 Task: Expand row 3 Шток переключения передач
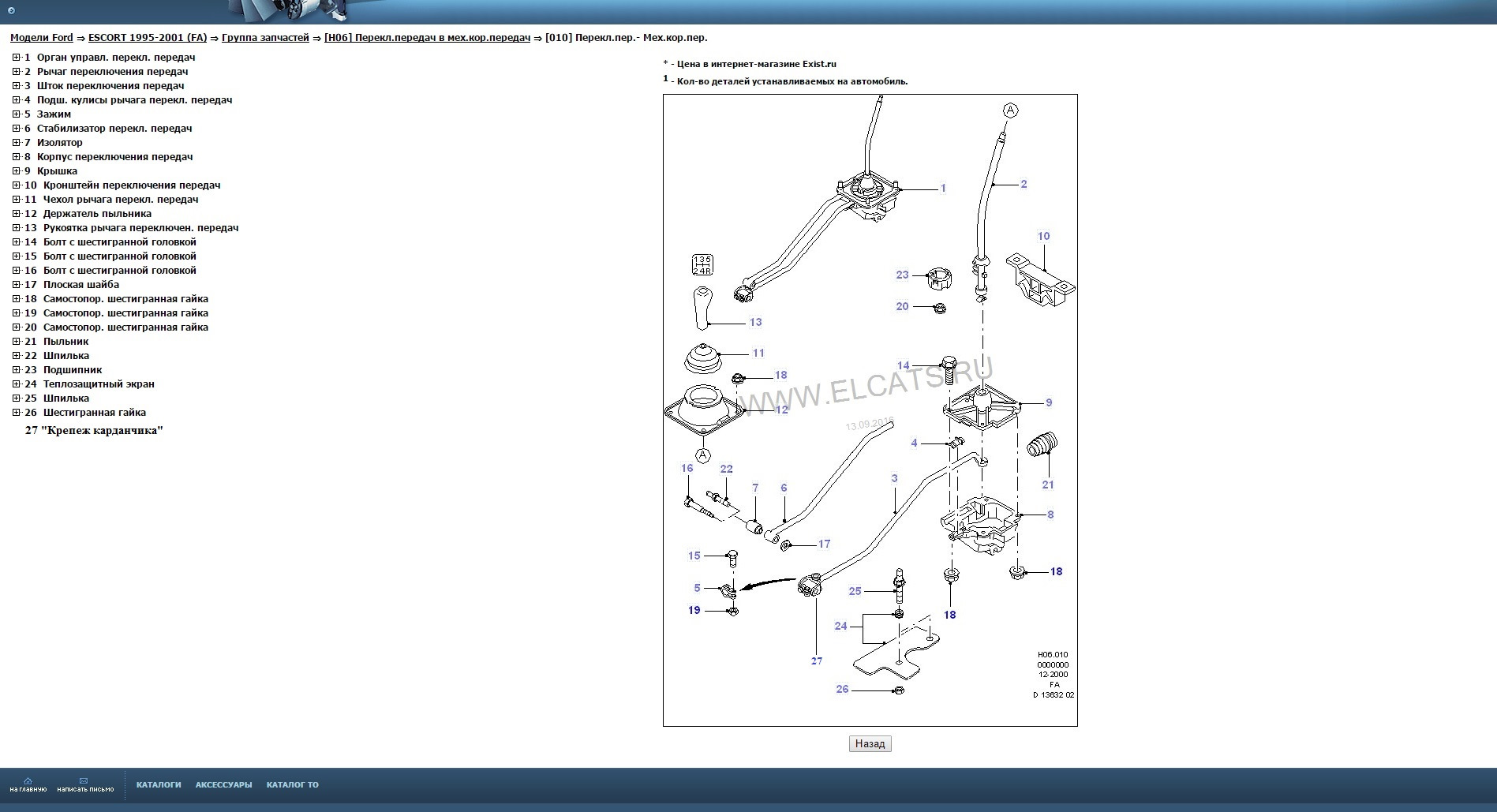(16, 86)
